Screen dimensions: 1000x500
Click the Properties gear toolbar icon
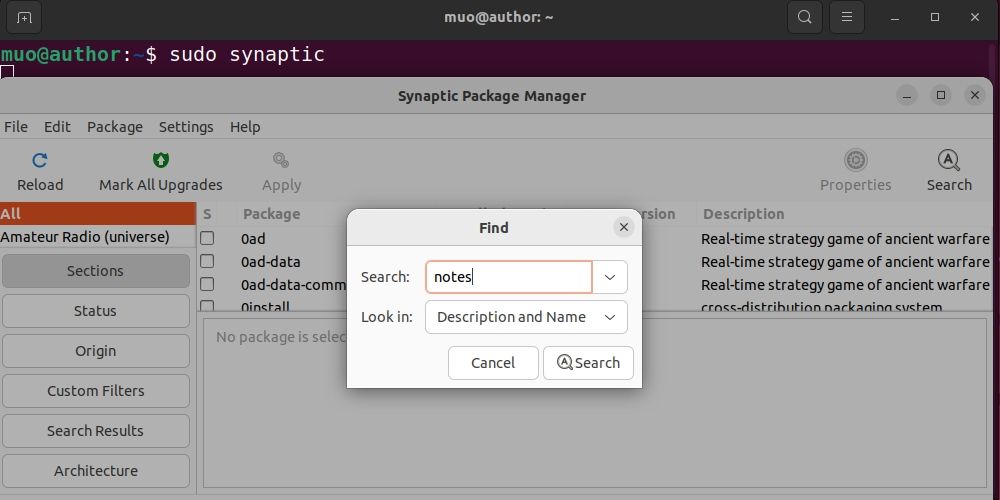[855, 160]
